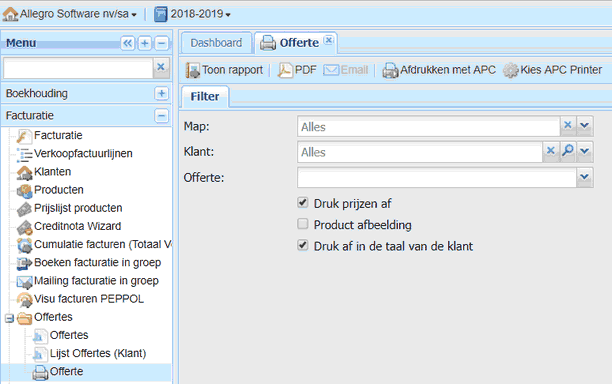
Task: Expand the Boekhouding section
Action: (x=162, y=93)
